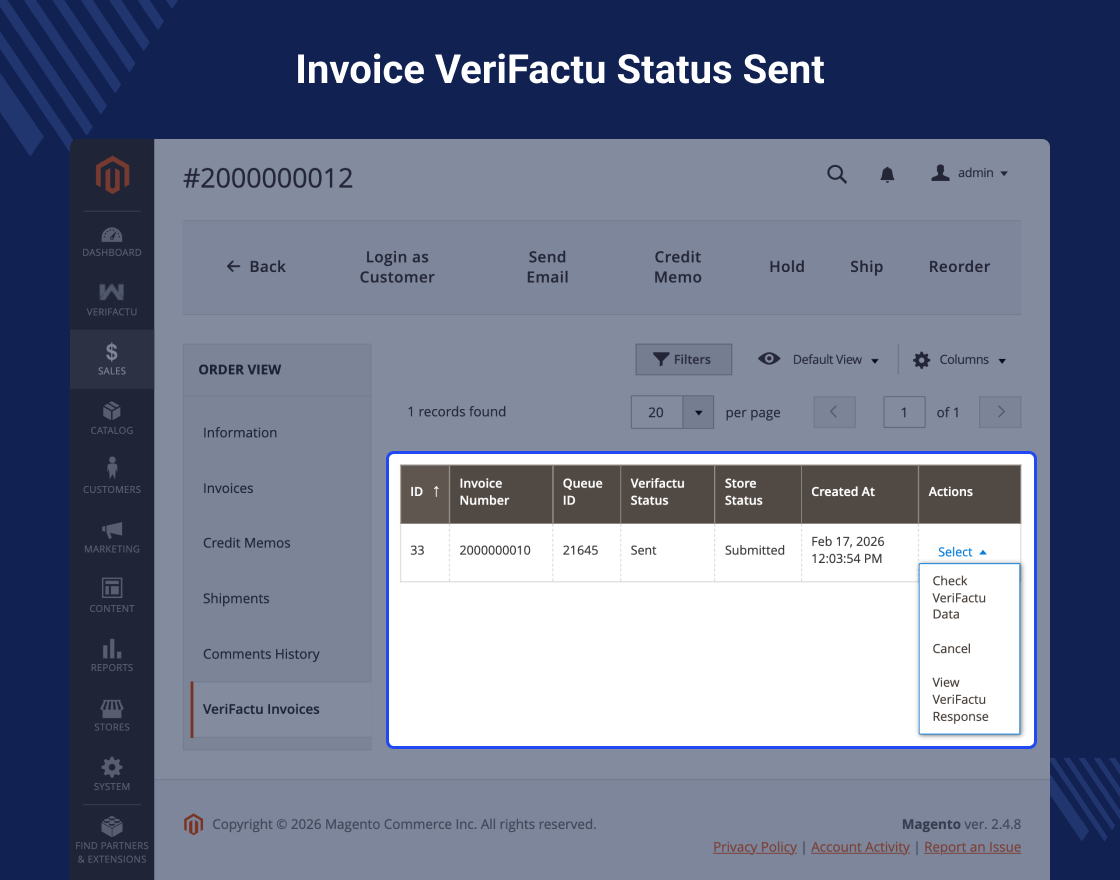
Task: Open notifications bell icon
Action: [x=887, y=175]
